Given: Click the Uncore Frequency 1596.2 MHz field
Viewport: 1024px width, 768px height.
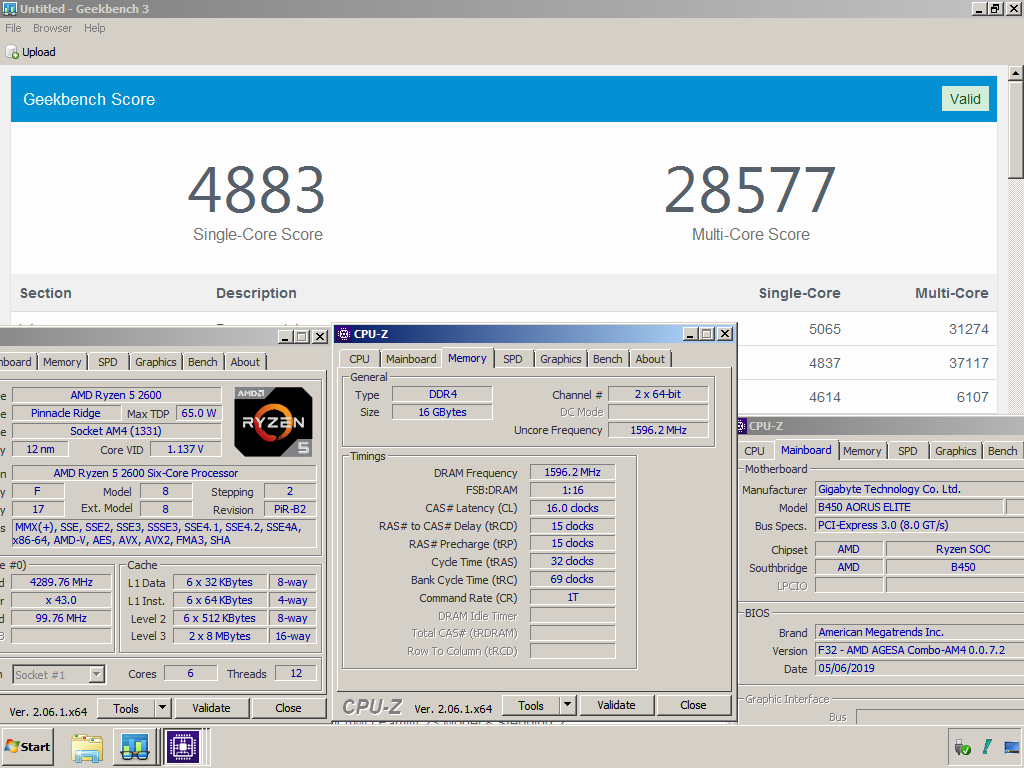Looking at the screenshot, I should click(x=658, y=430).
